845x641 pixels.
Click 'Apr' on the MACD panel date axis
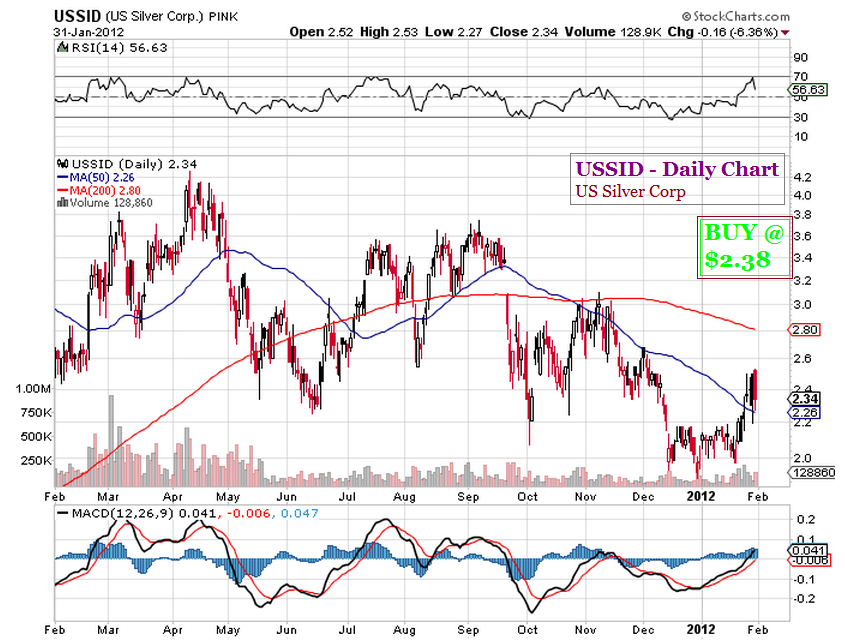pyautogui.click(x=172, y=630)
